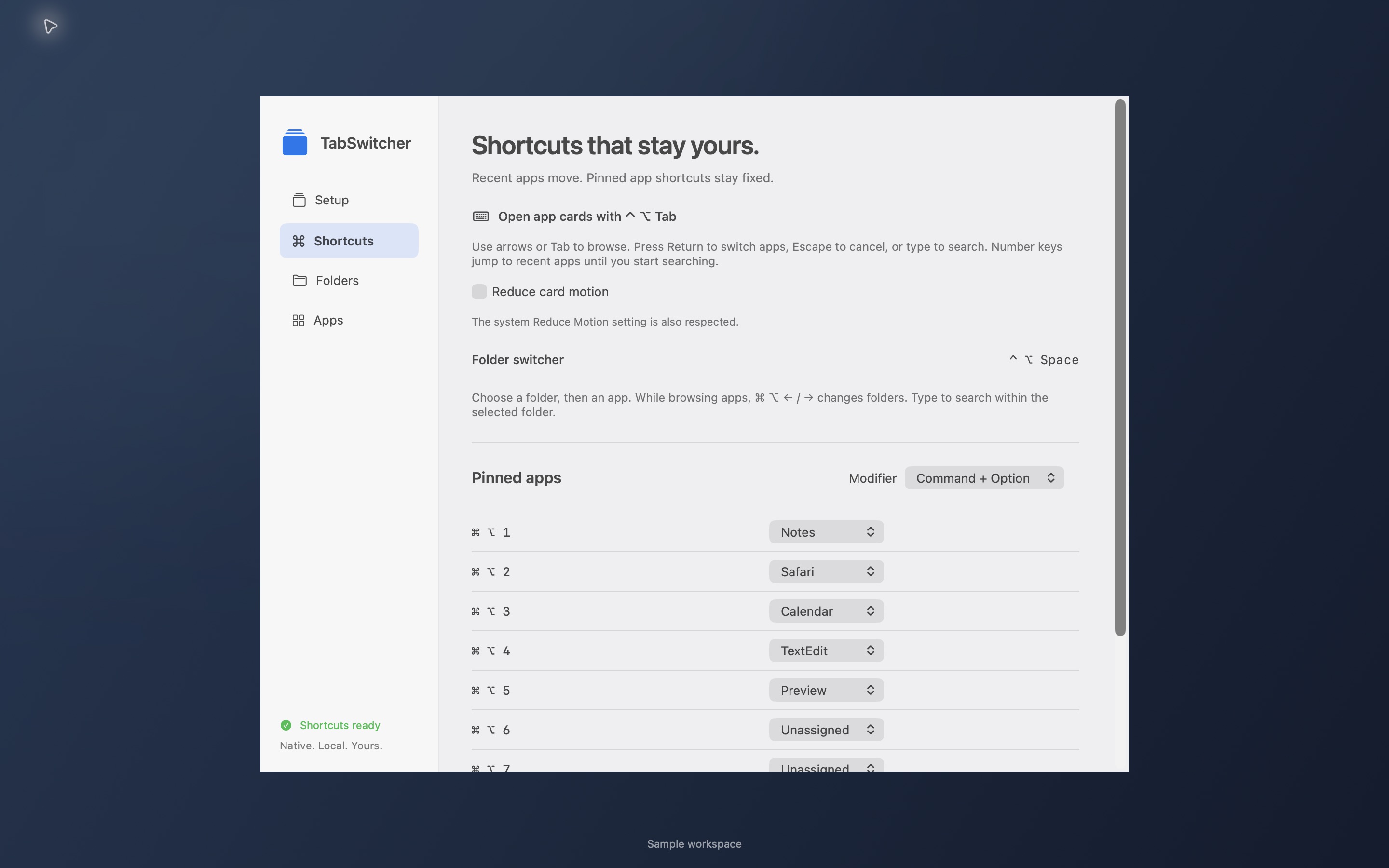
Task: Open the Setup section
Action: coord(349,200)
